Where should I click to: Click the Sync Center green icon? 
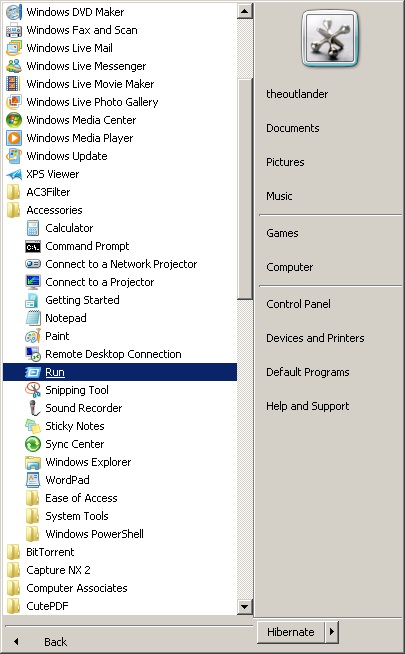point(33,444)
